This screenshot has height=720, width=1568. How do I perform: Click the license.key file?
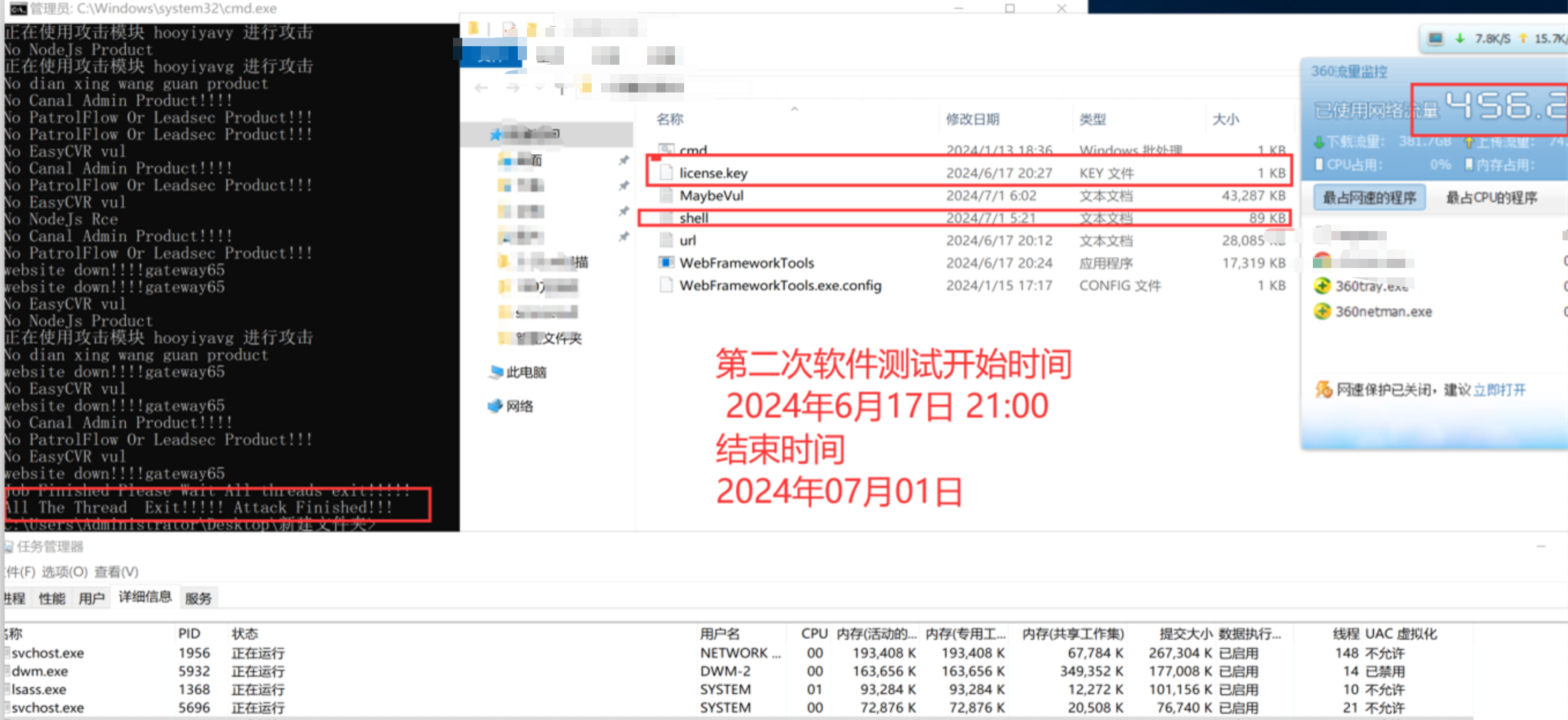pos(715,172)
